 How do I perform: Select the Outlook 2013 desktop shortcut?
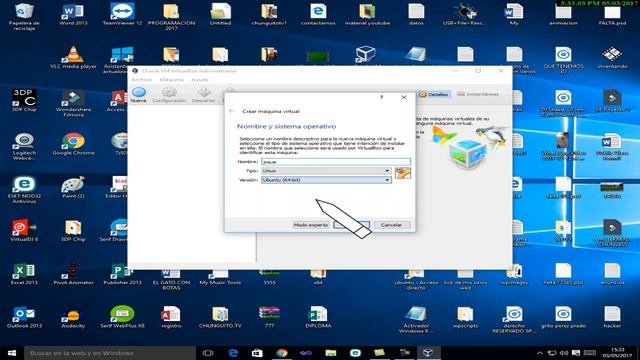[24, 317]
